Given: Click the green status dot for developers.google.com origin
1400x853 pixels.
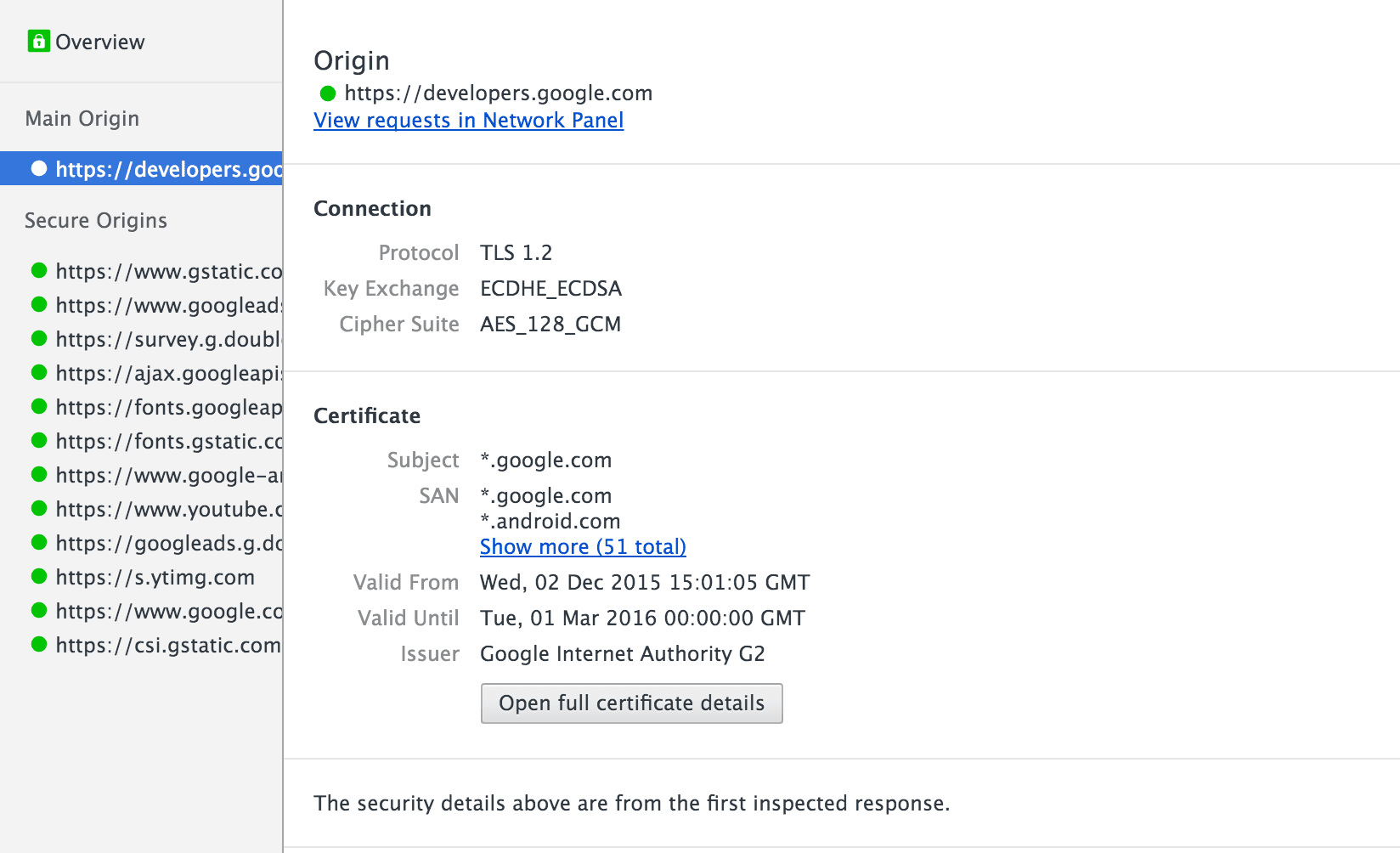Looking at the screenshot, I should click(39, 169).
